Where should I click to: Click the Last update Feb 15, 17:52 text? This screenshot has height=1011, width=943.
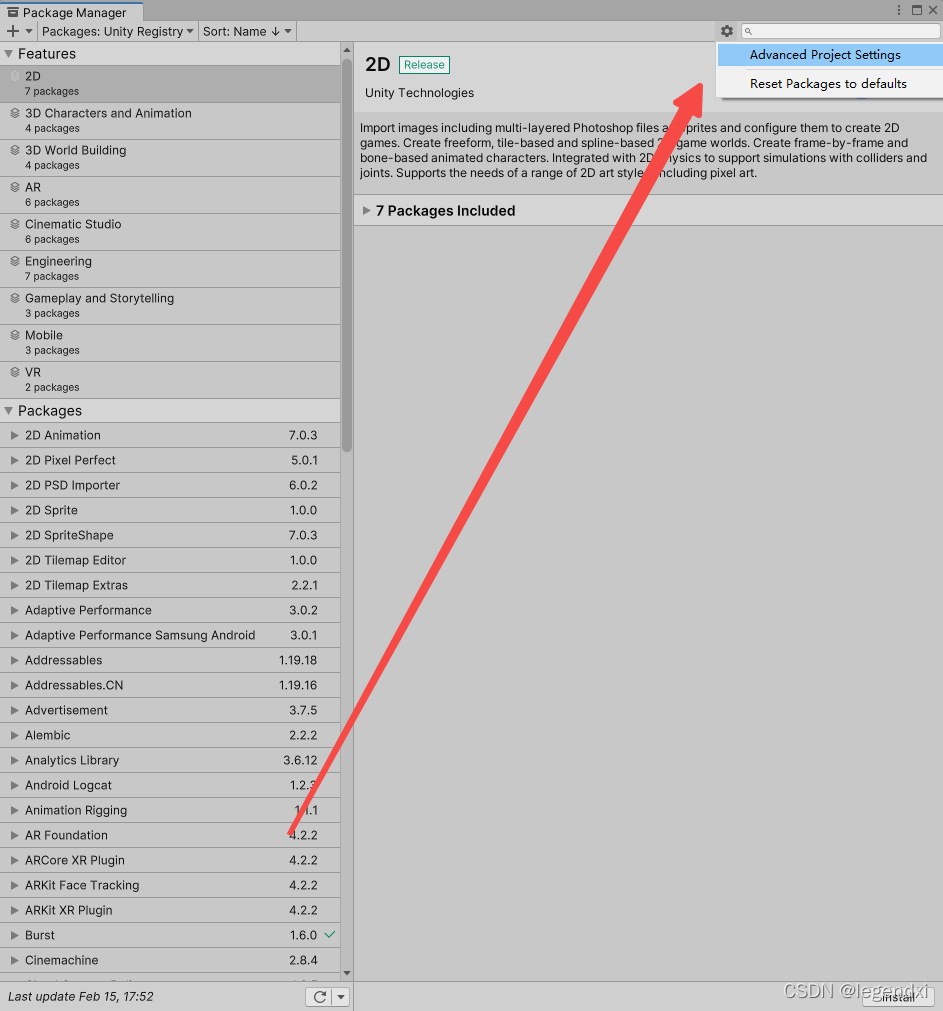pos(81,997)
